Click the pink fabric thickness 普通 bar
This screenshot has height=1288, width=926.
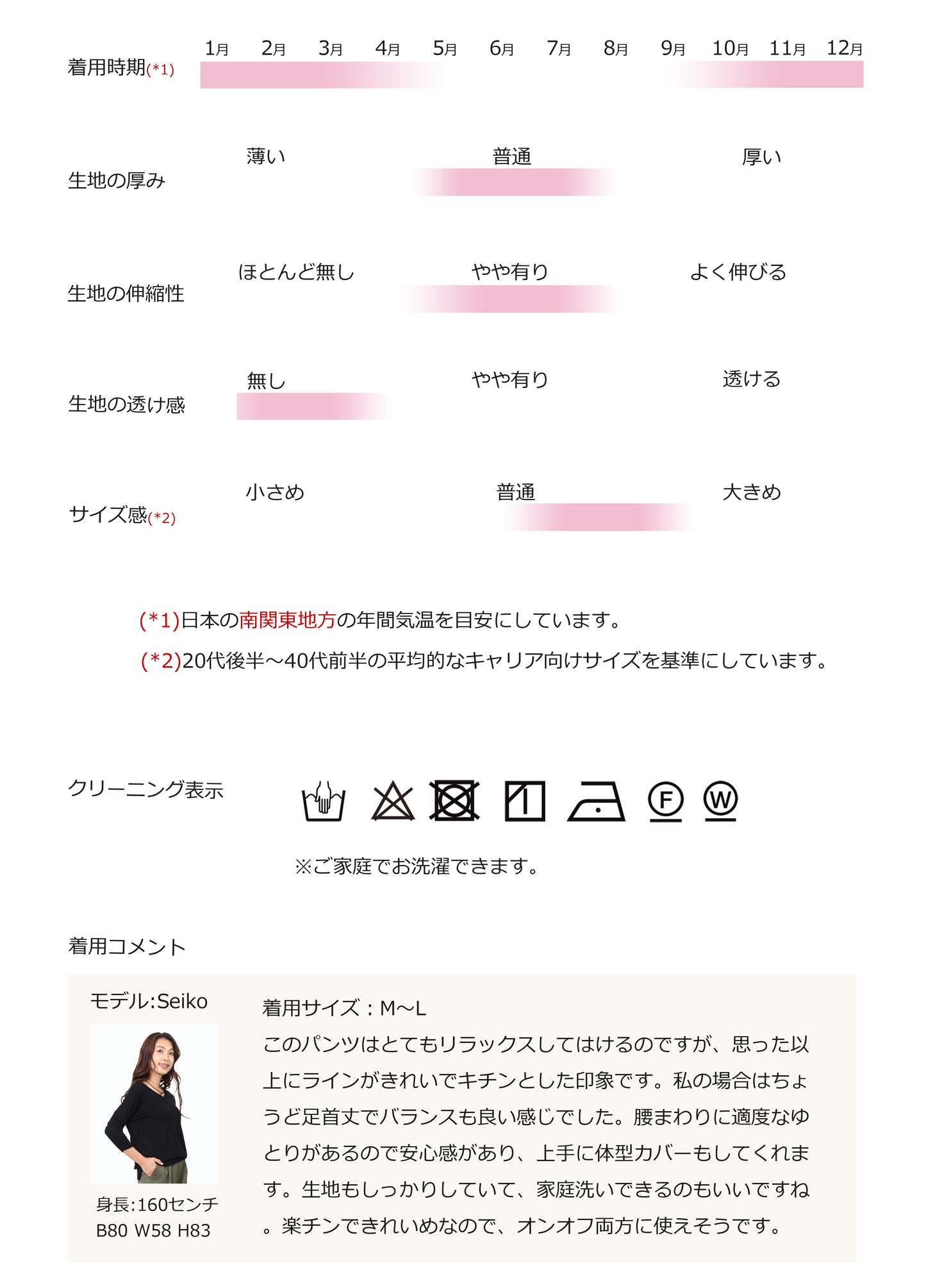pos(515,182)
